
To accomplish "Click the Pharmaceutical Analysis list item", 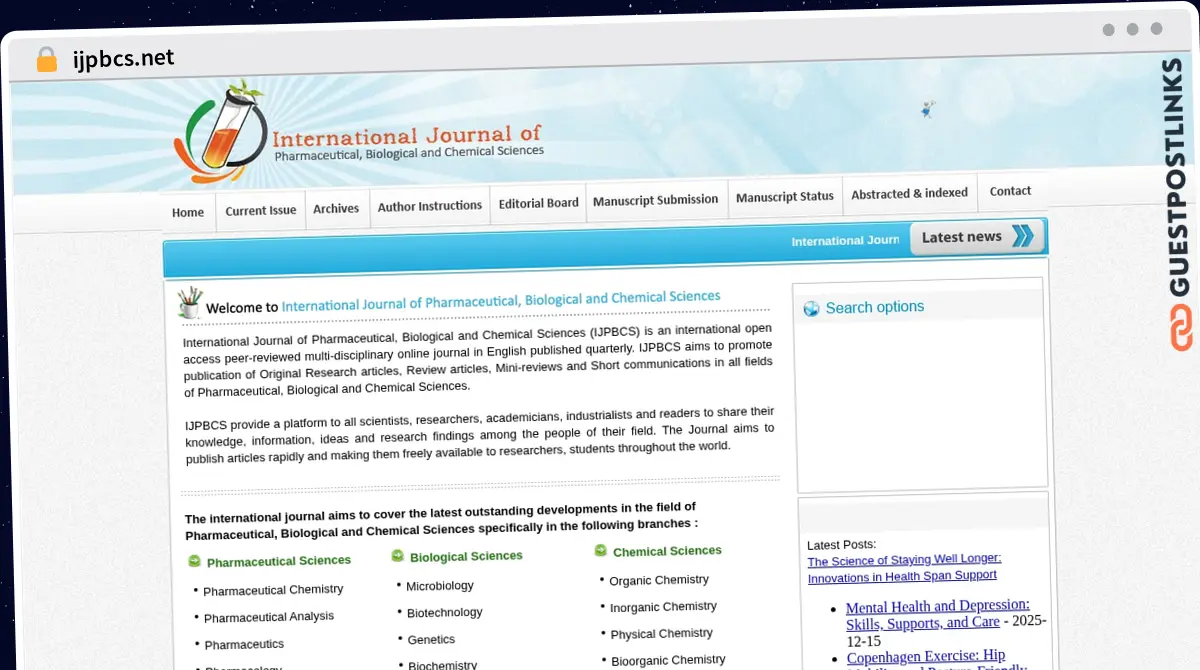I will [x=269, y=617].
